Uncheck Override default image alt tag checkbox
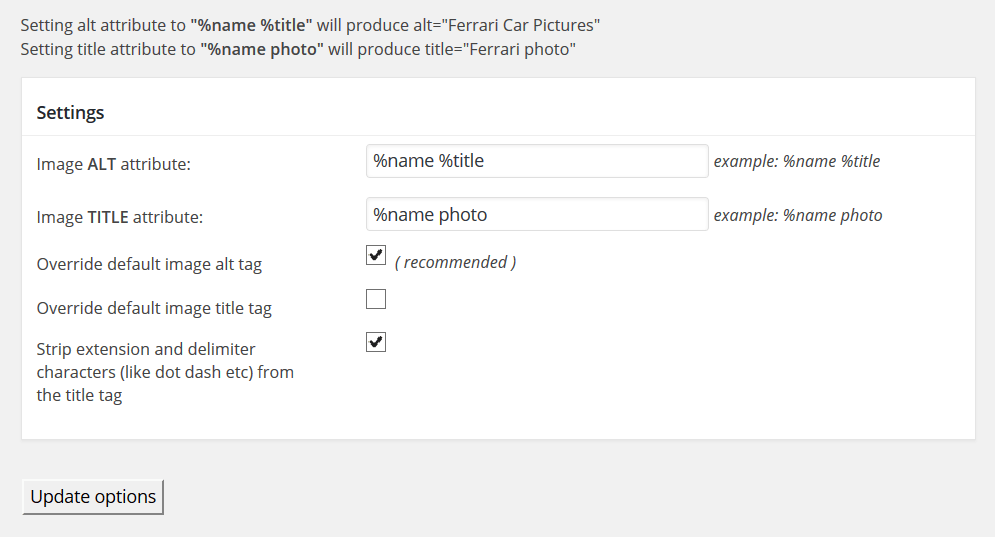Screen dimensions: 995x537 coord(376,255)
